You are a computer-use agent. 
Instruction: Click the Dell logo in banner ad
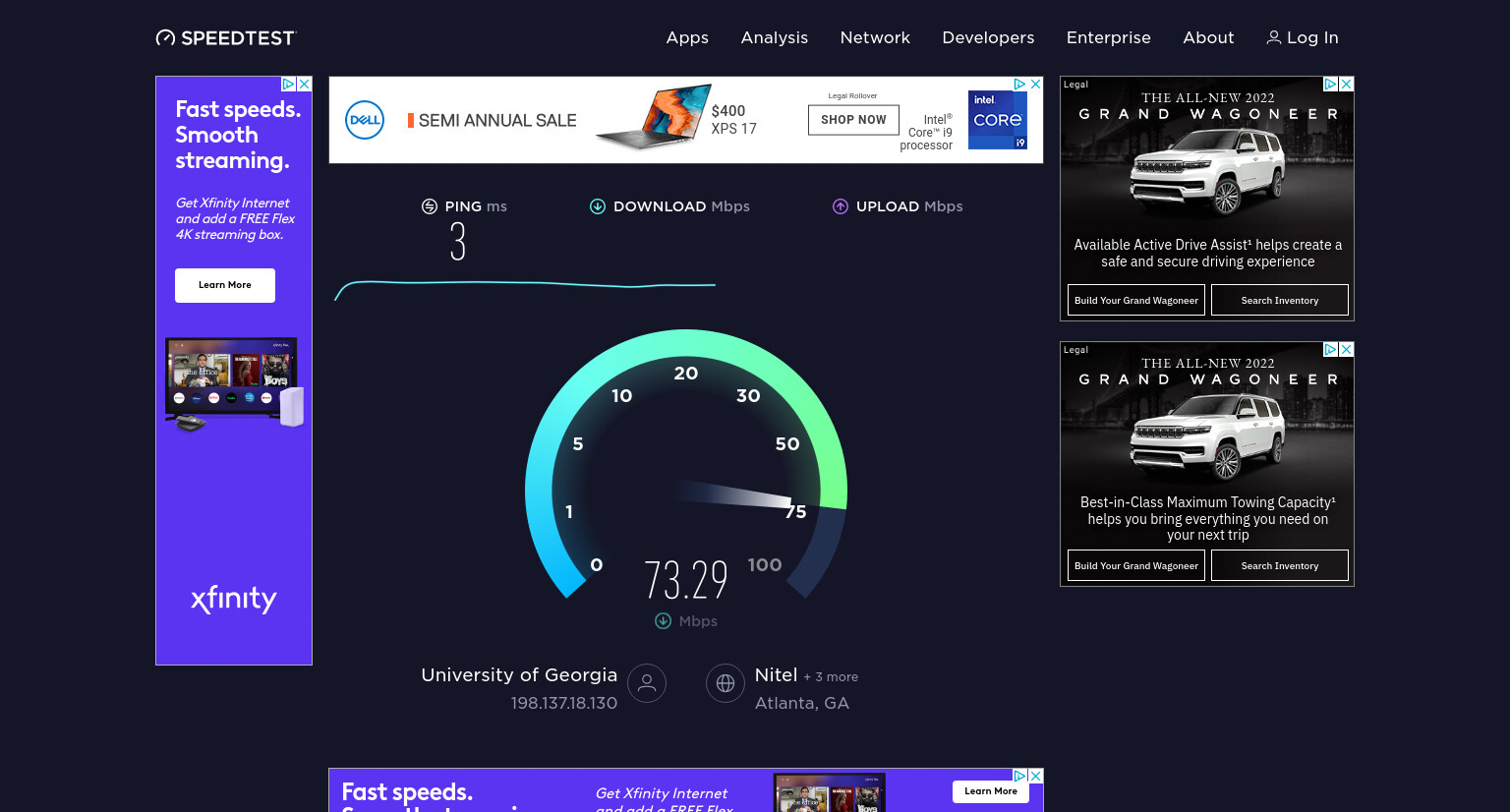(x=365, y=120)
